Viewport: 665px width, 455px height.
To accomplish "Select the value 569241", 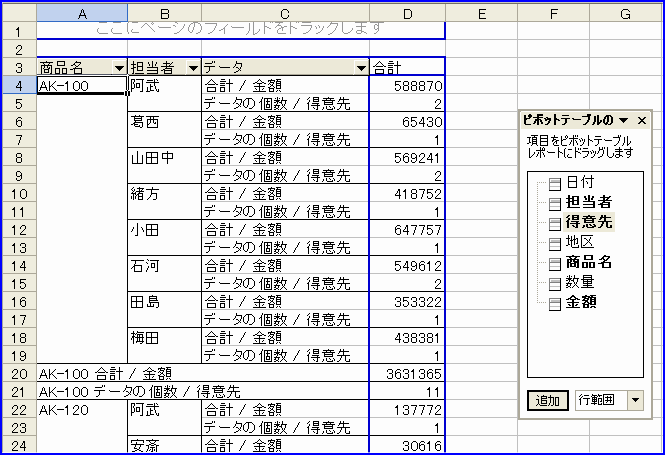I will click(x=407, y=158).
